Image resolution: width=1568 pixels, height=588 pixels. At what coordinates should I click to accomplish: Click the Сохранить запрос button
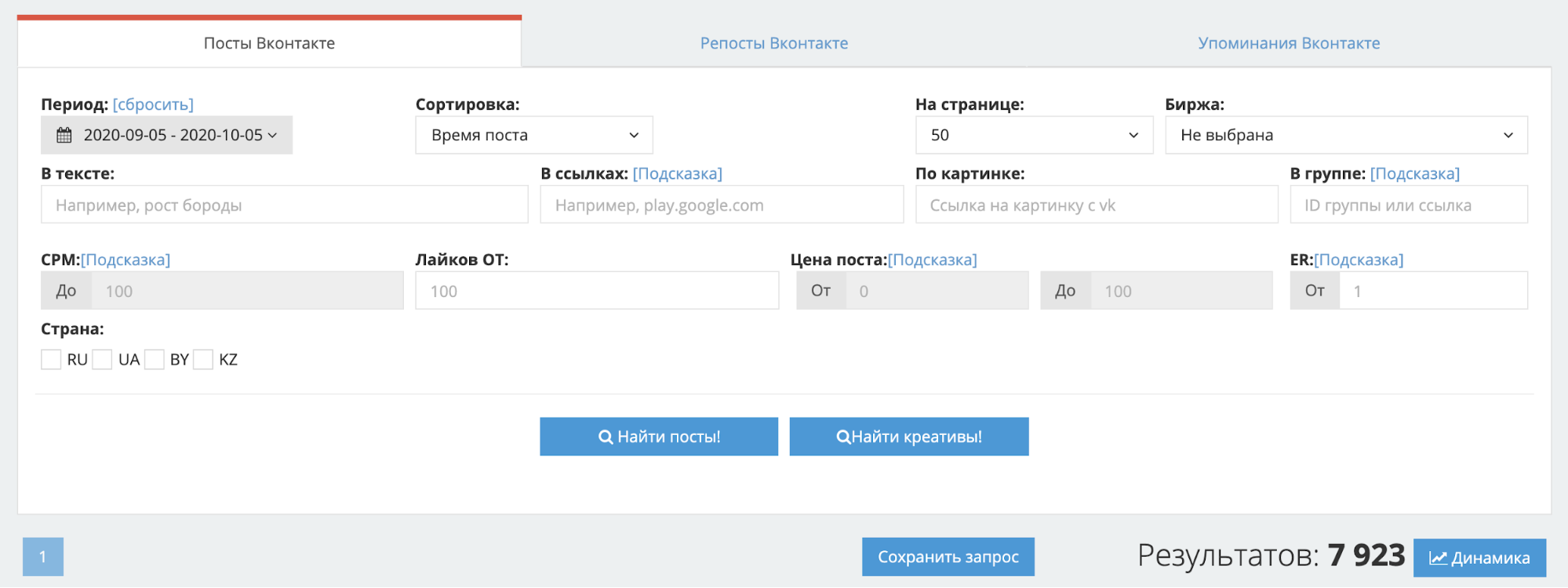pyautogui.click(x=948, y=557)
